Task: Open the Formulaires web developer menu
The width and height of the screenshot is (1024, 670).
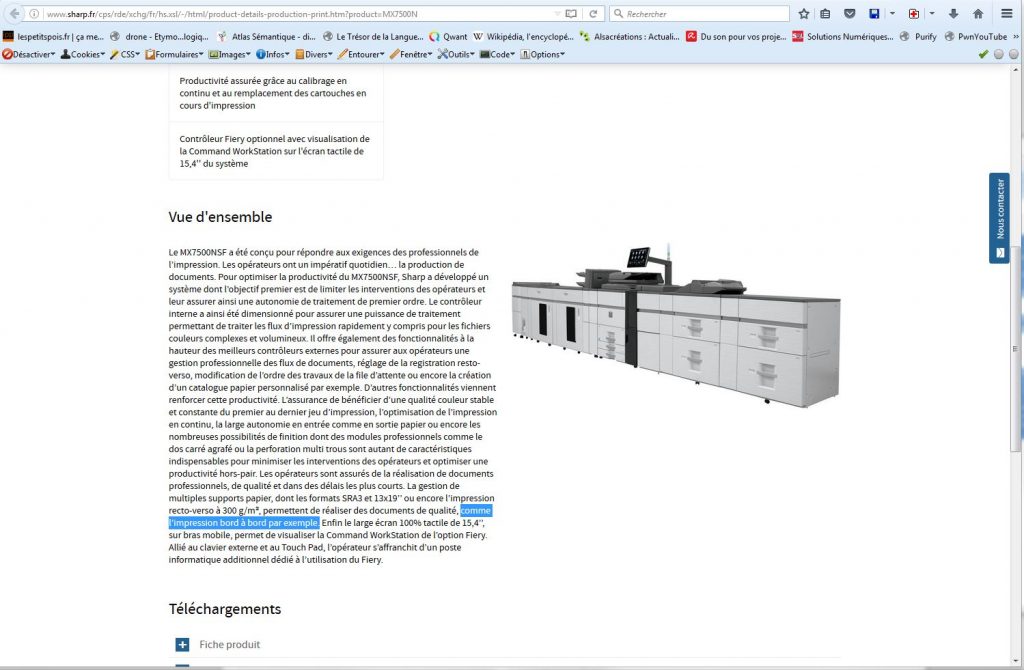Action: (174, 54)
